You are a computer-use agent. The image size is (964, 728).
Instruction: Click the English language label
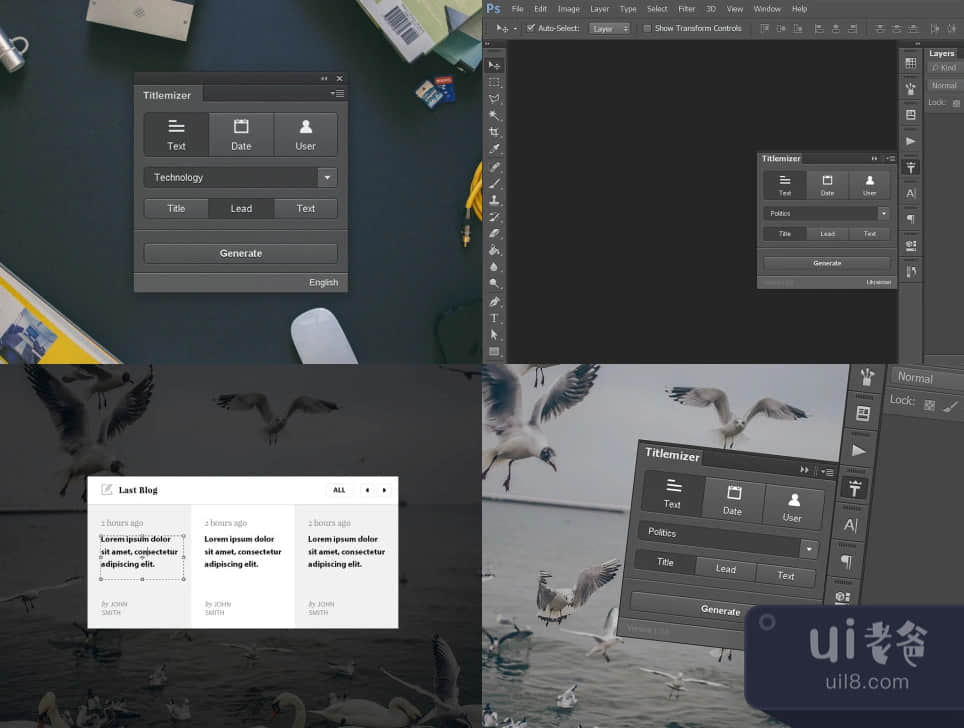(x=323, y=283)
